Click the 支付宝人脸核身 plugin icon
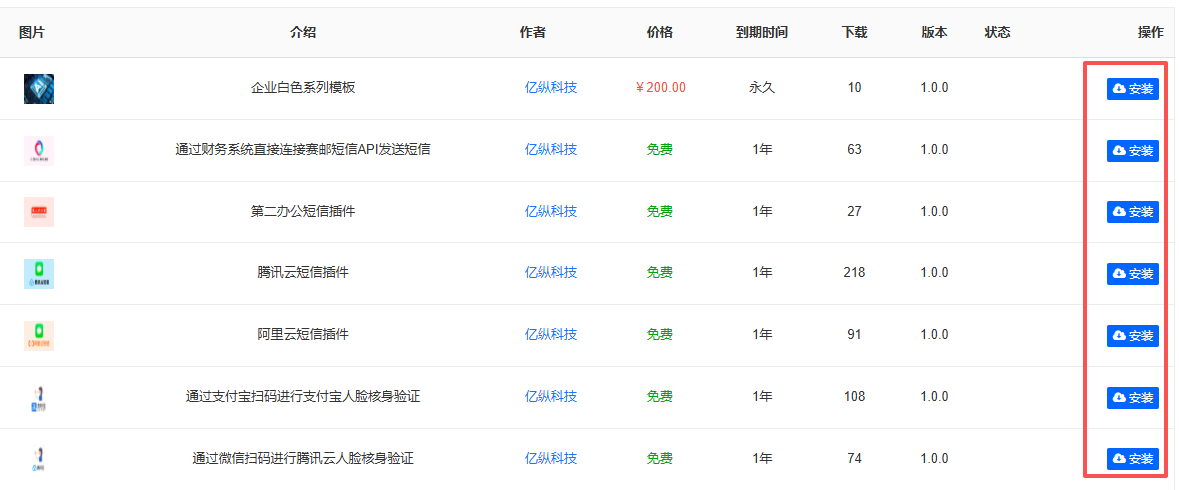 (x=39, y=398)
